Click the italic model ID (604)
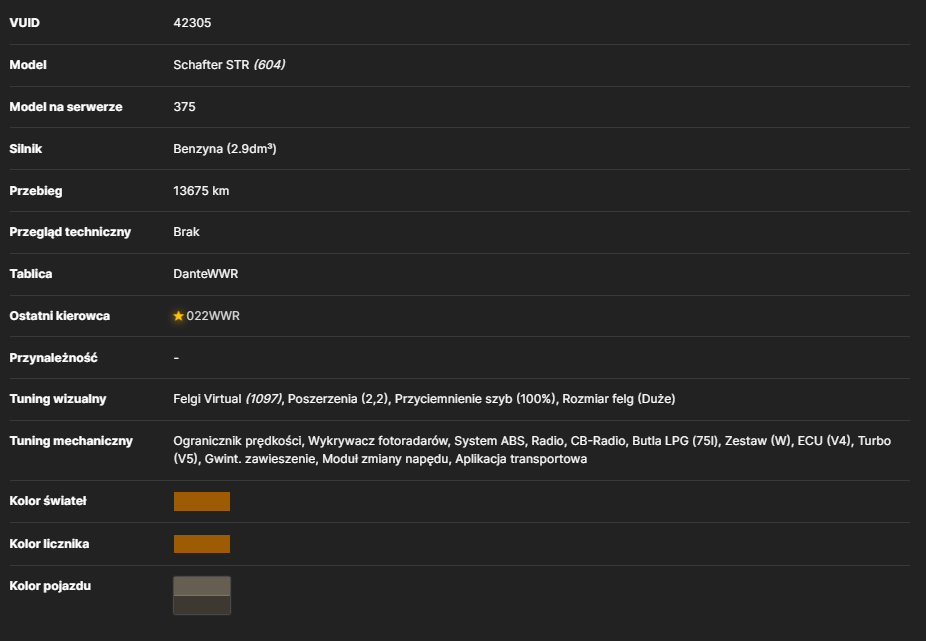The image size is (926, 641). coord(269,65)
